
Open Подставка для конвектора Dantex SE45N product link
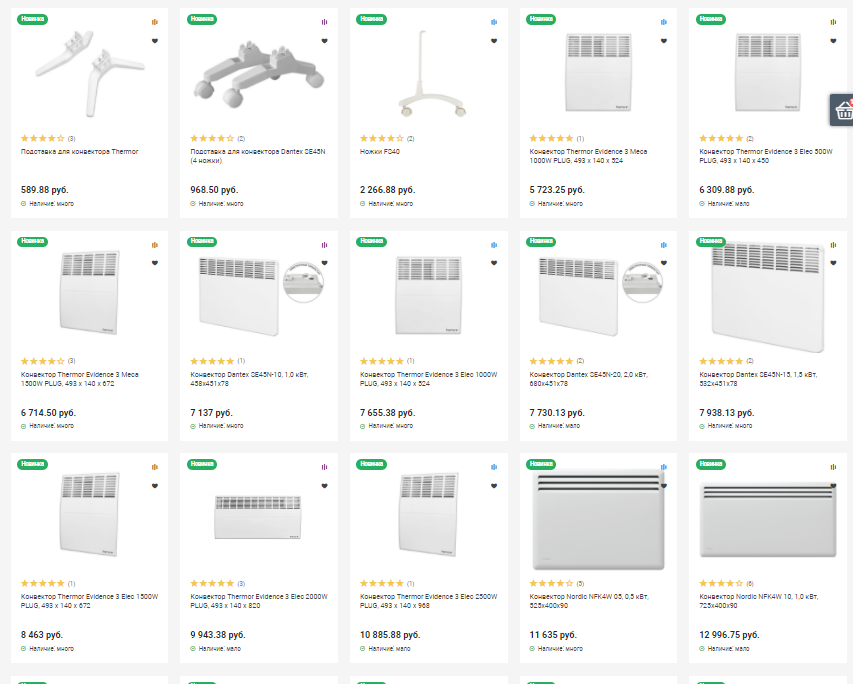(x=258, y=156)
